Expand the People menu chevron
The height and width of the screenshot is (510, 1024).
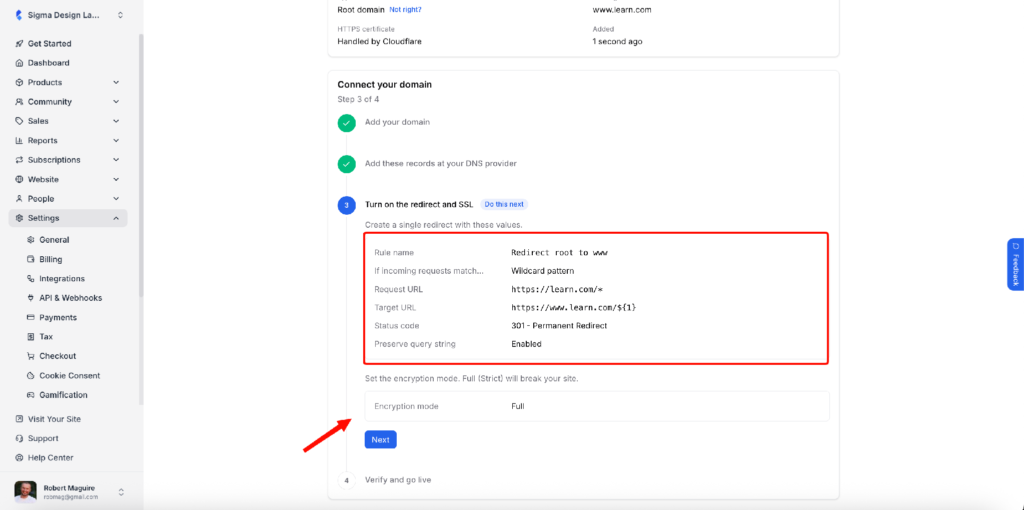point(116,199)
